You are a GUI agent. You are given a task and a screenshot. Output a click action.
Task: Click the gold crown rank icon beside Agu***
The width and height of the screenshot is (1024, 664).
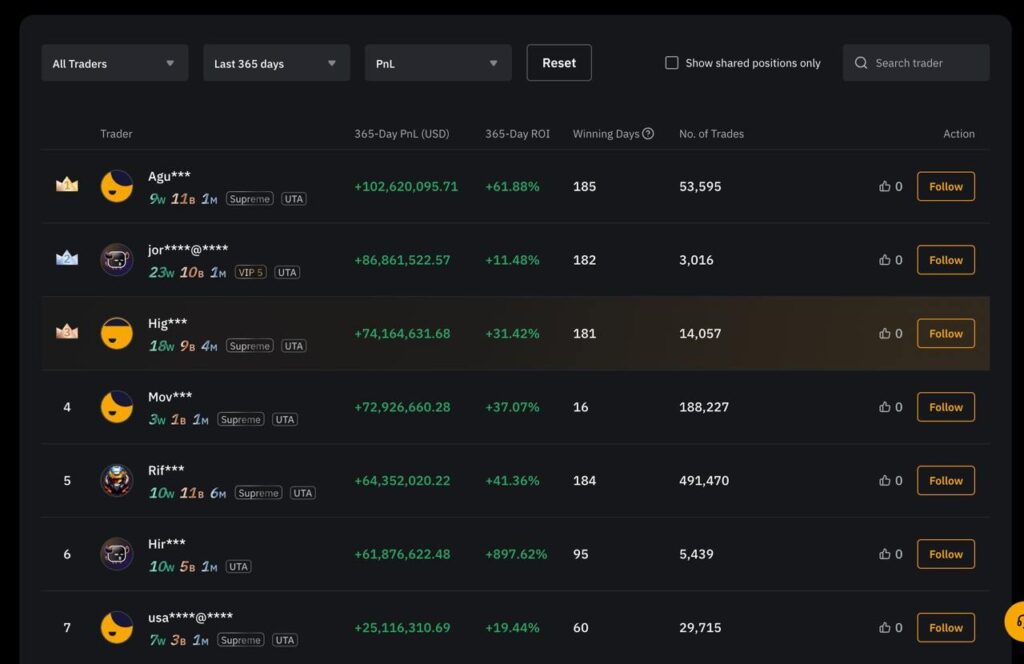(x=66, y=183)
